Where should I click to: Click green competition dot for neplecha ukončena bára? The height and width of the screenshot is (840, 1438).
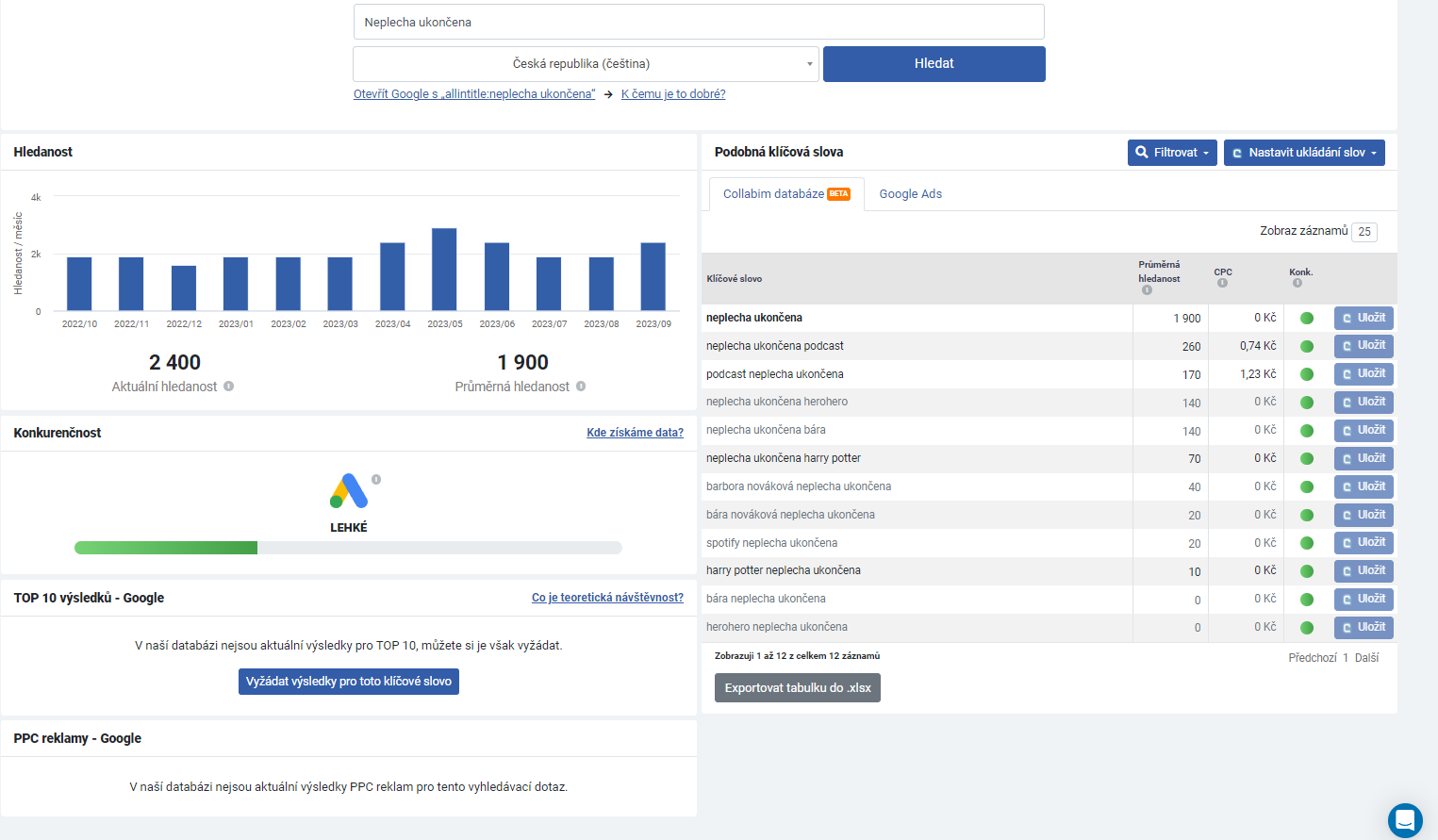[x=1307, y=431]
